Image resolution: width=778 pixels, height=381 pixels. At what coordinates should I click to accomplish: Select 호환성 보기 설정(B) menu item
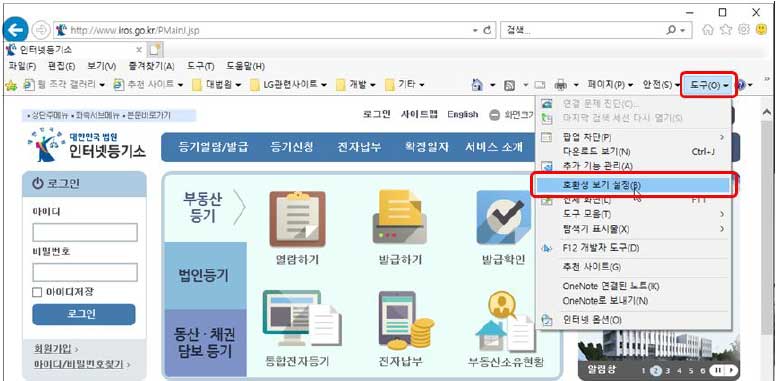634,185
